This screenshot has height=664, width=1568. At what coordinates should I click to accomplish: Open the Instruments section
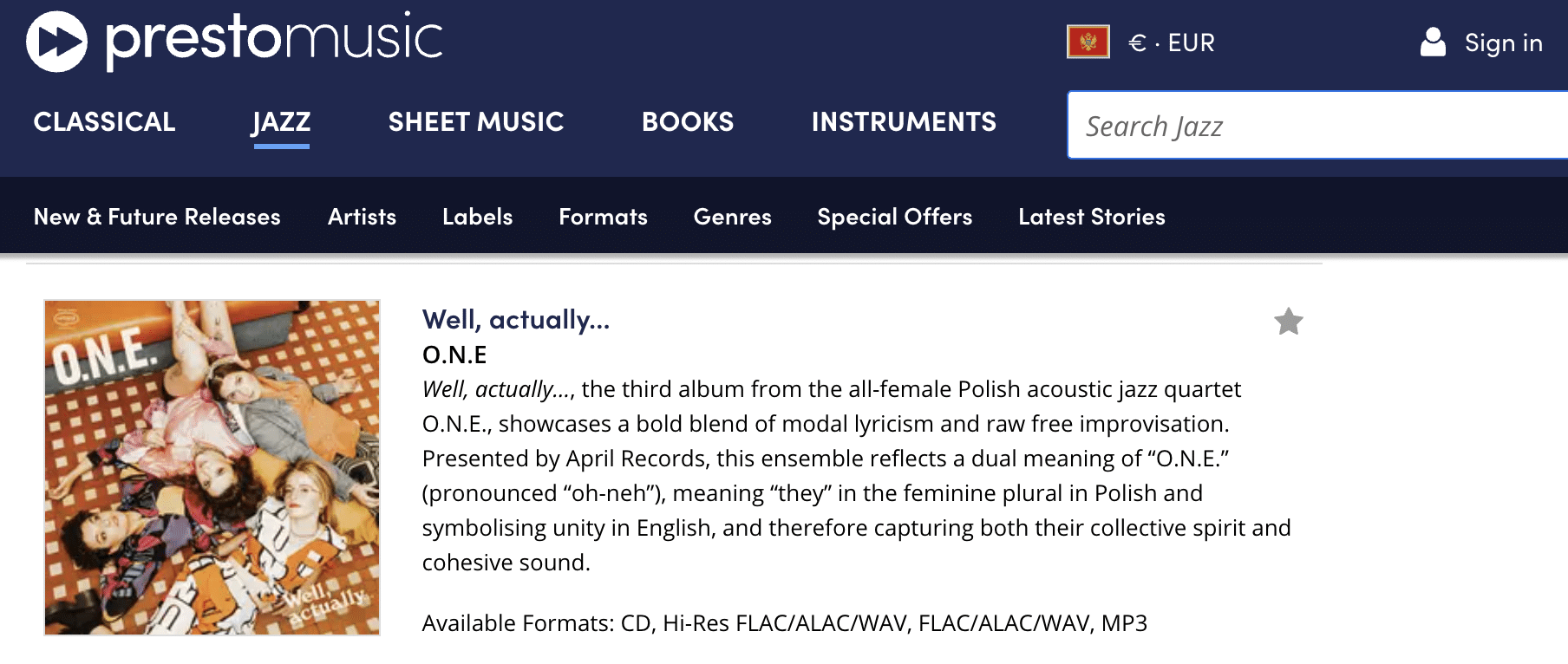pyautogui.click(x=904, y=121)
